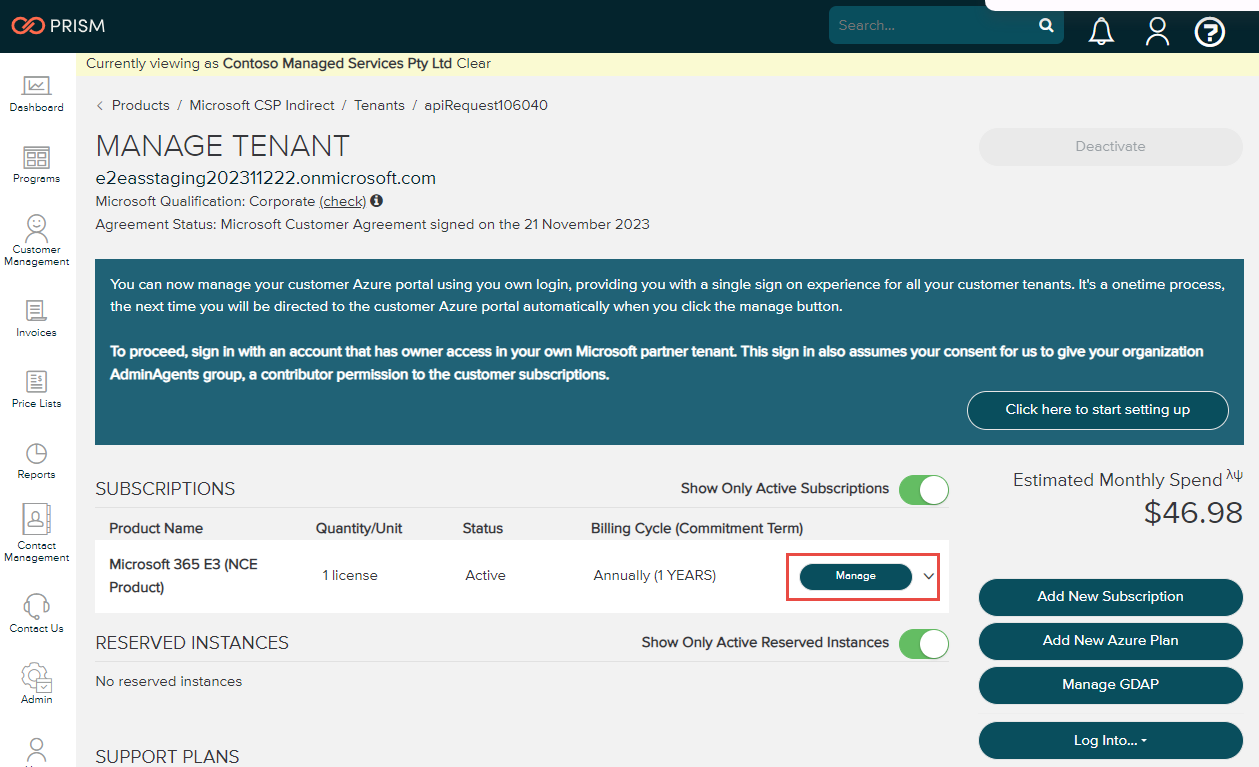Image resolution: width=1259 pixels, height=767 pixels.
Task: Click the Deactivate button
Action: coord(1110,146)
